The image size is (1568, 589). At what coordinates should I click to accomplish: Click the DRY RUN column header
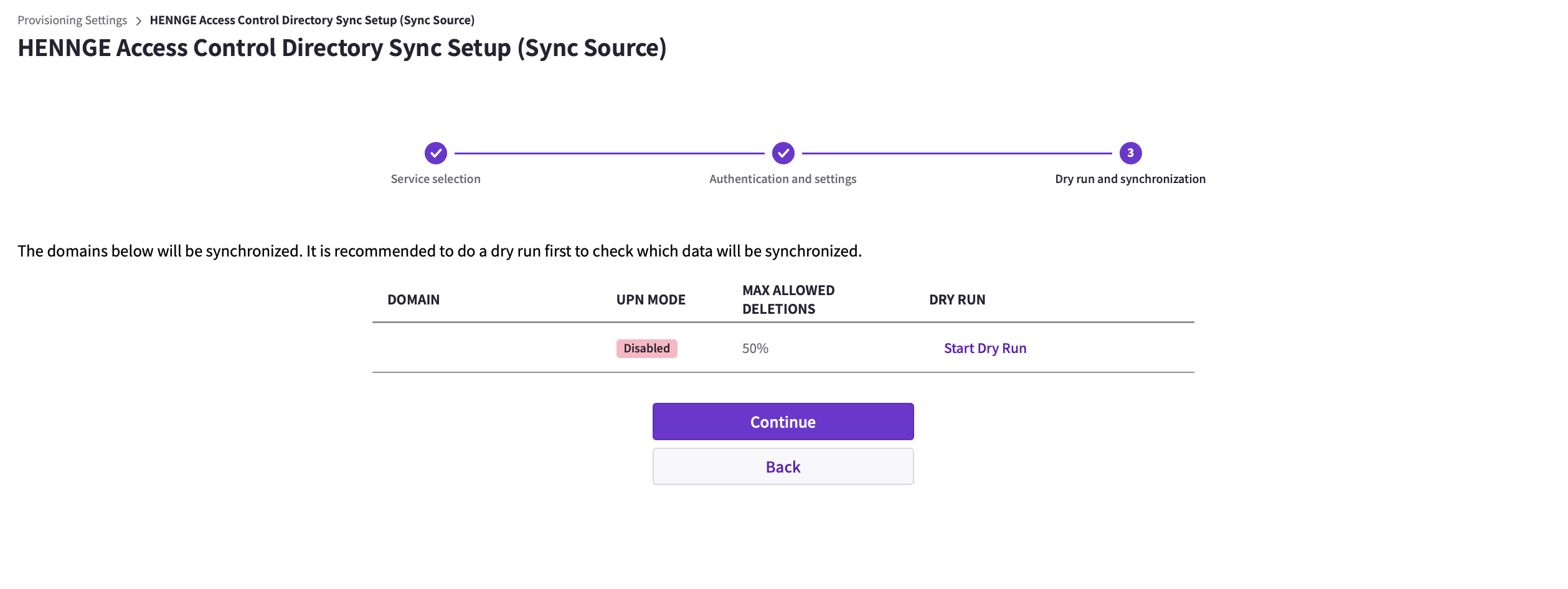(x=957, y=300)
